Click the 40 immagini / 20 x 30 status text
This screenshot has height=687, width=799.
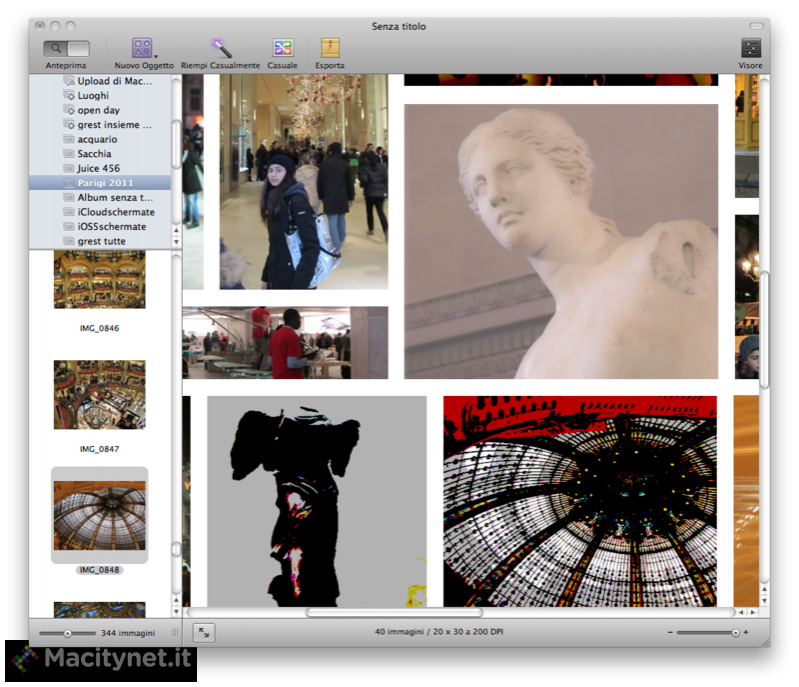click(439, 632)
